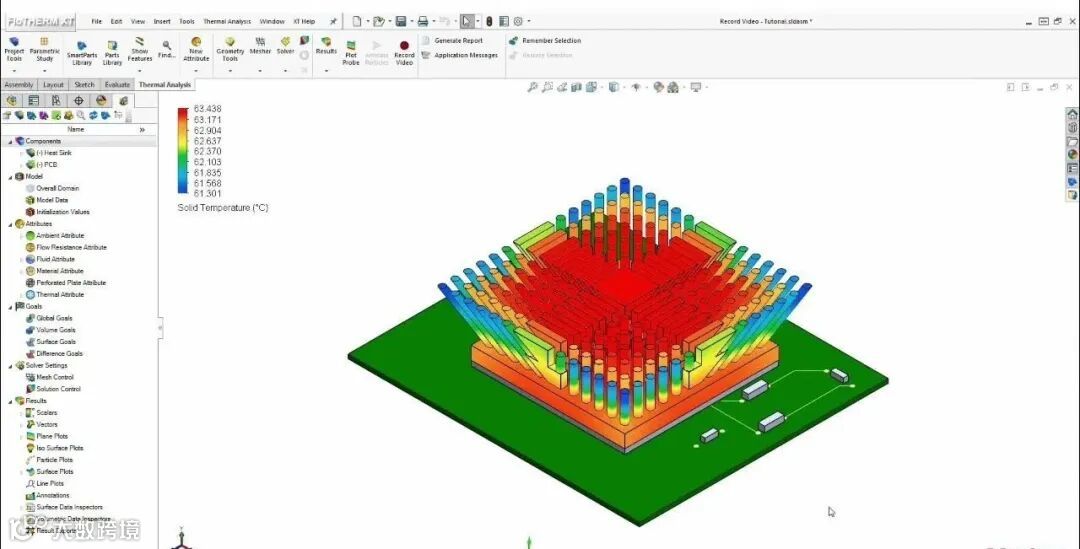Screen dimensions: 1080x549
Task: Collapse the Components tree node
Action: pos(10,141)
